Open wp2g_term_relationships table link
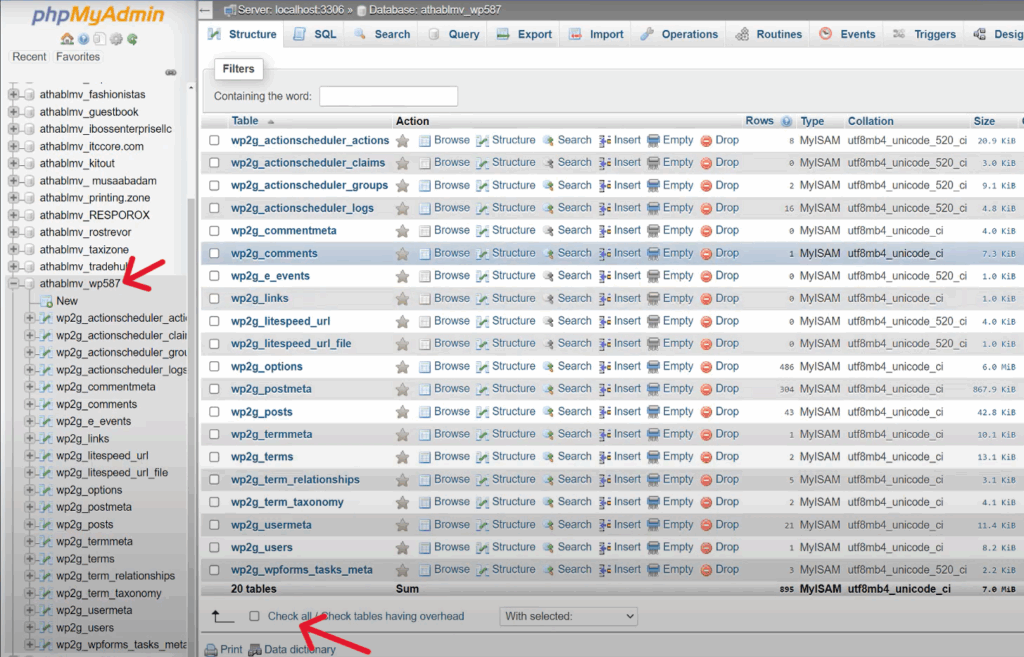Image resolution: width=1024 pixels, height=657 pixels. pos(295,480)
